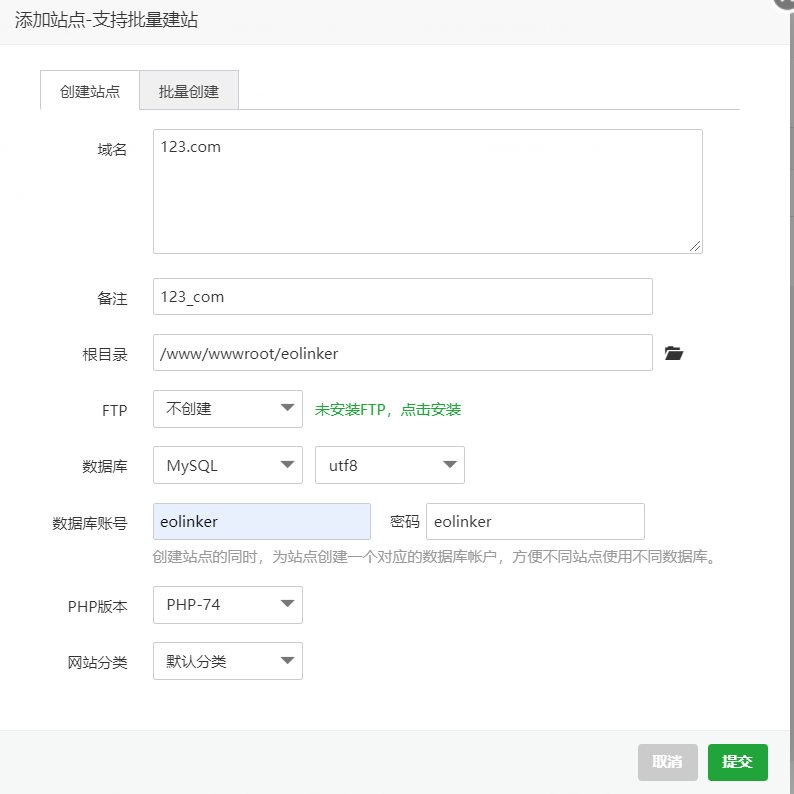The image size is (794, 794).
Task: Click the PHP-74 dropdown arrow caret
Action: pyautogui.click(x=287, y=603)
